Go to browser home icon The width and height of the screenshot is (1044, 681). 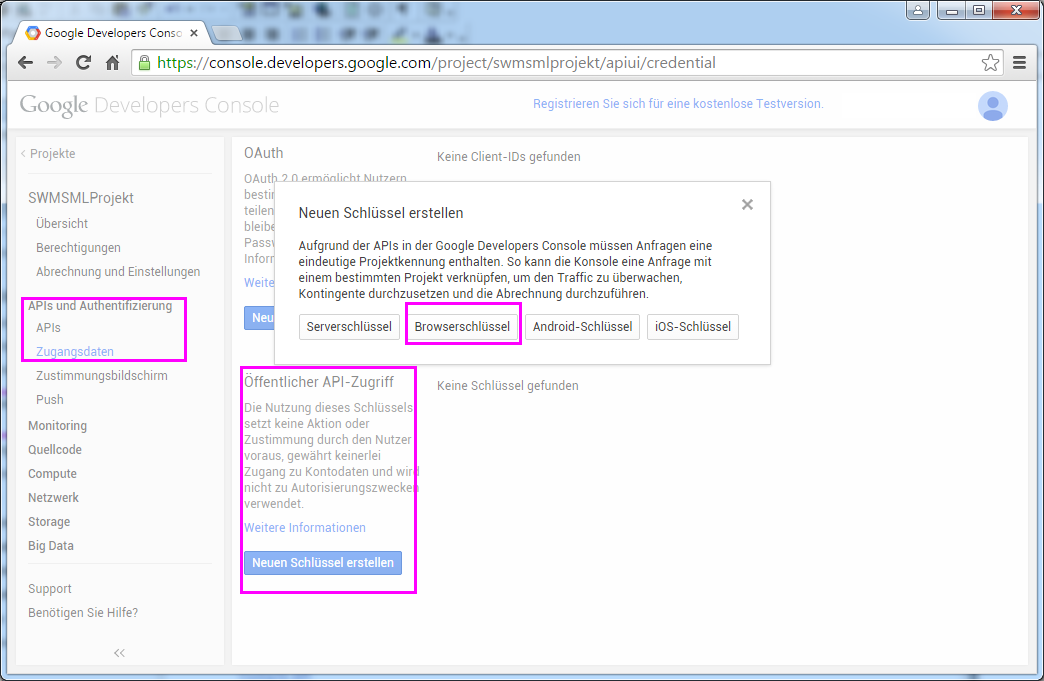pos(113,63)
